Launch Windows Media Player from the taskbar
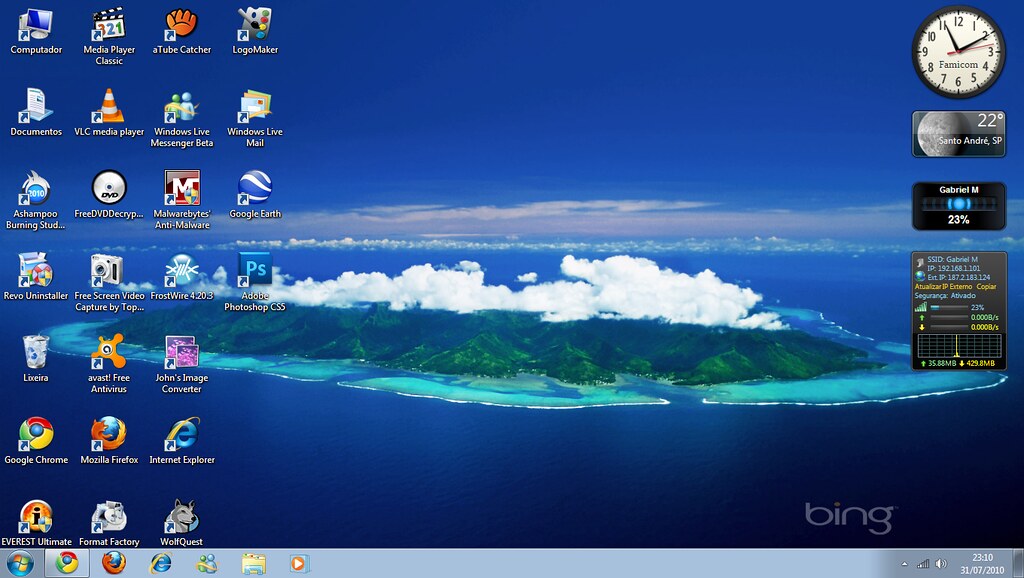 299,563
